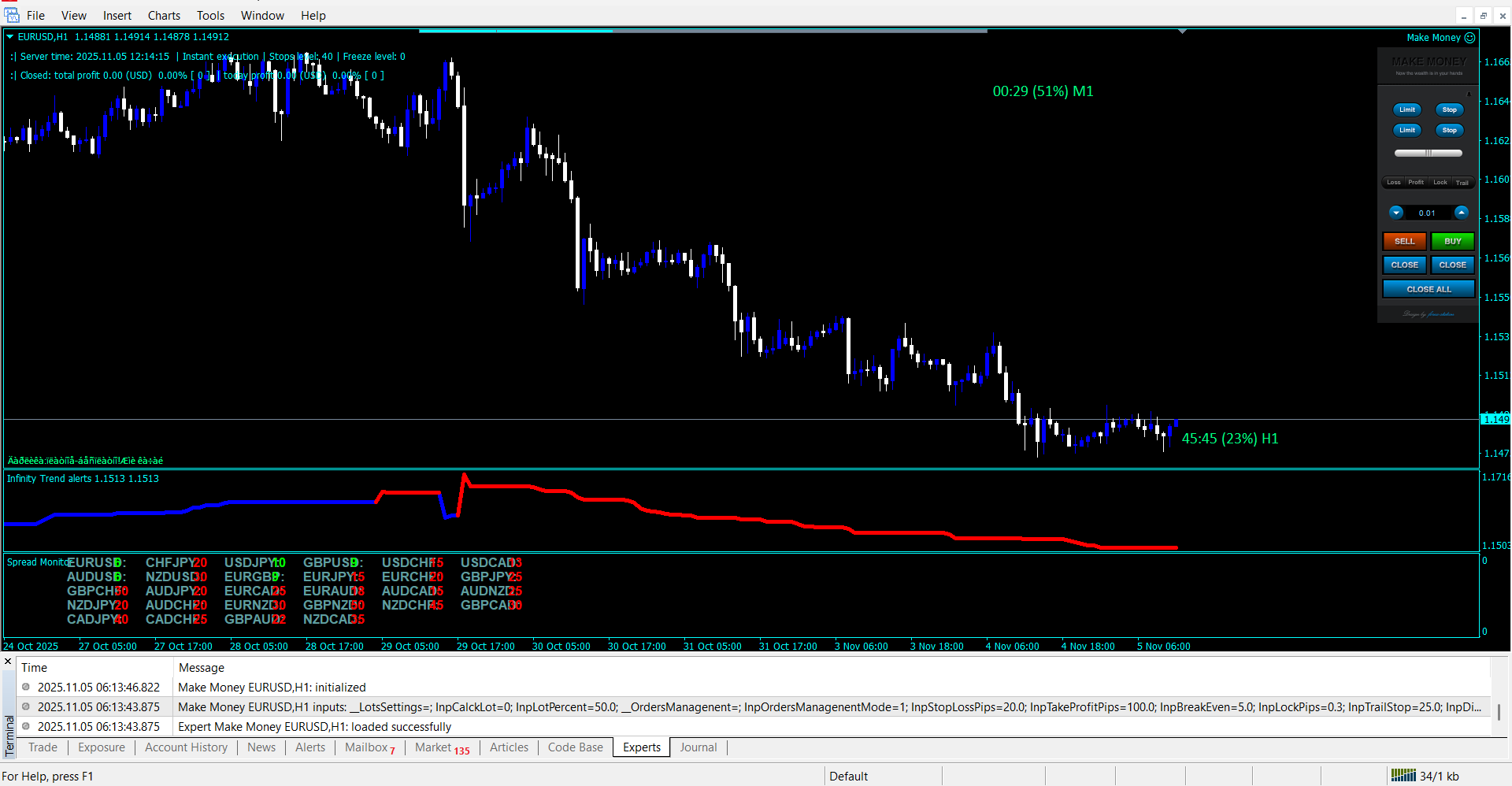Screen dimensions: 1512x786
Task: Open the Charts menu
Action: coord(164,16)
